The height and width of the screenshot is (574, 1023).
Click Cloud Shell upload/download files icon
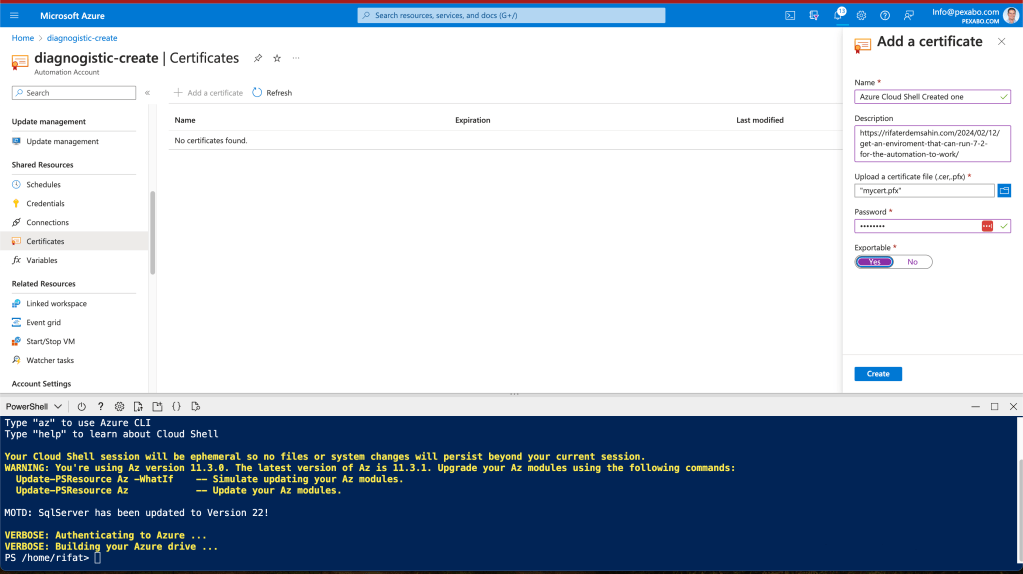pyautogui.click(x=138, y=406)
